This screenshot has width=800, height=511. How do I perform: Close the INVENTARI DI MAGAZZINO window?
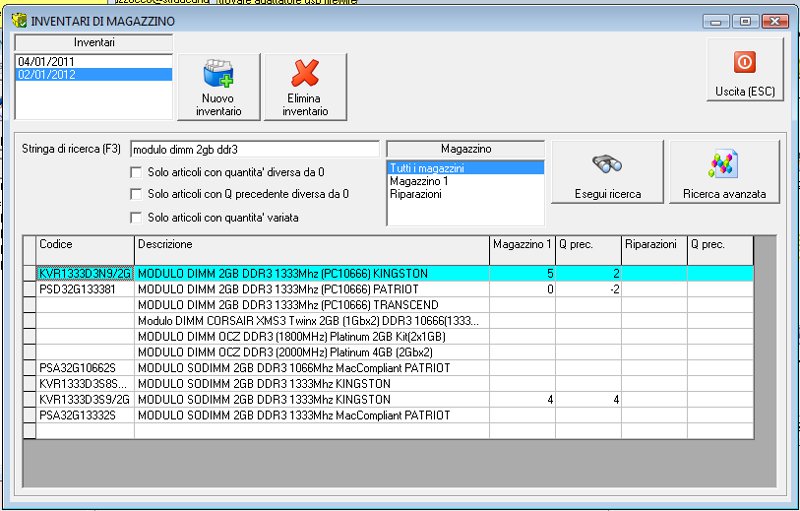point(774,21)
